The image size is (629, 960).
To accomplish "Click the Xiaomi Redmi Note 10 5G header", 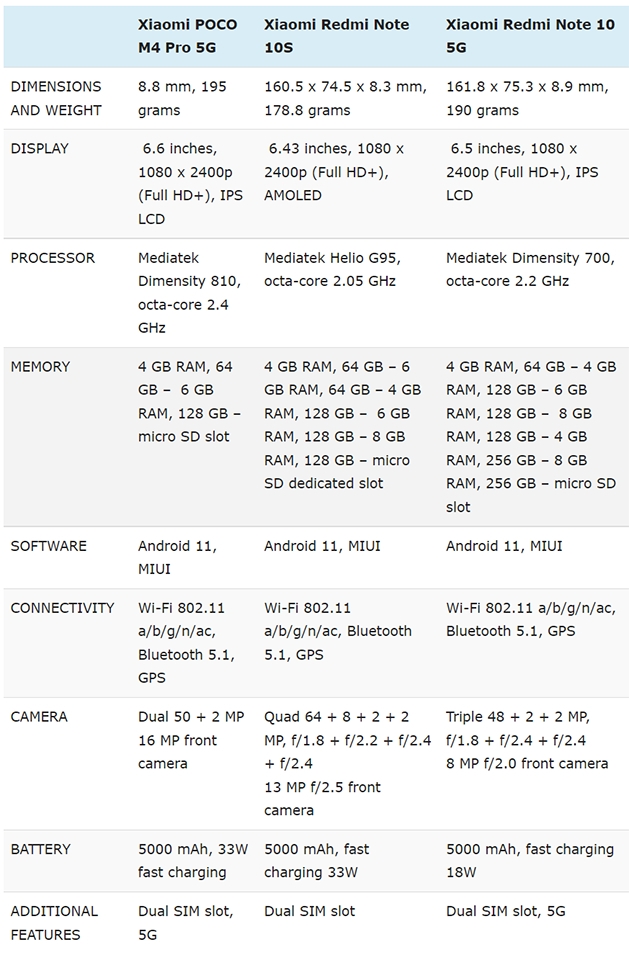I will pos(530,36).
